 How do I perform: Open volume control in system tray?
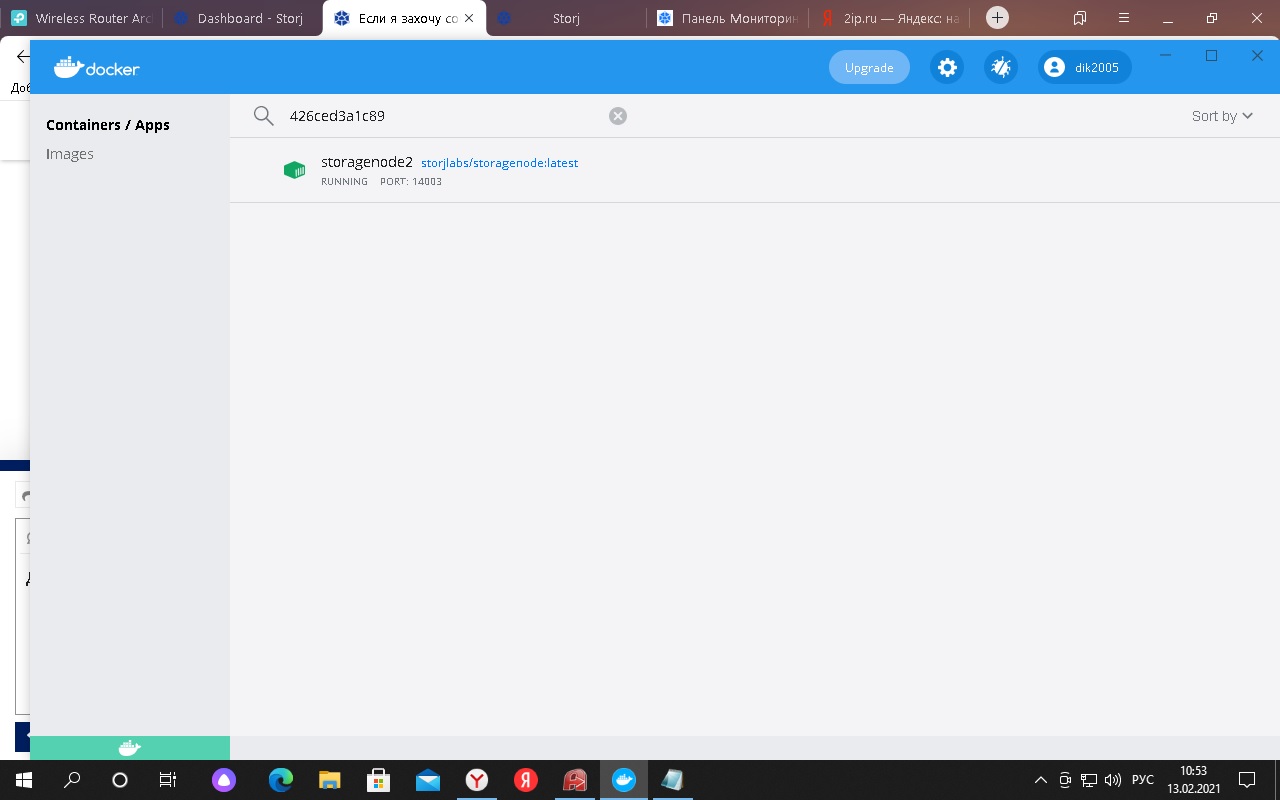click(x=1113, y=780)
